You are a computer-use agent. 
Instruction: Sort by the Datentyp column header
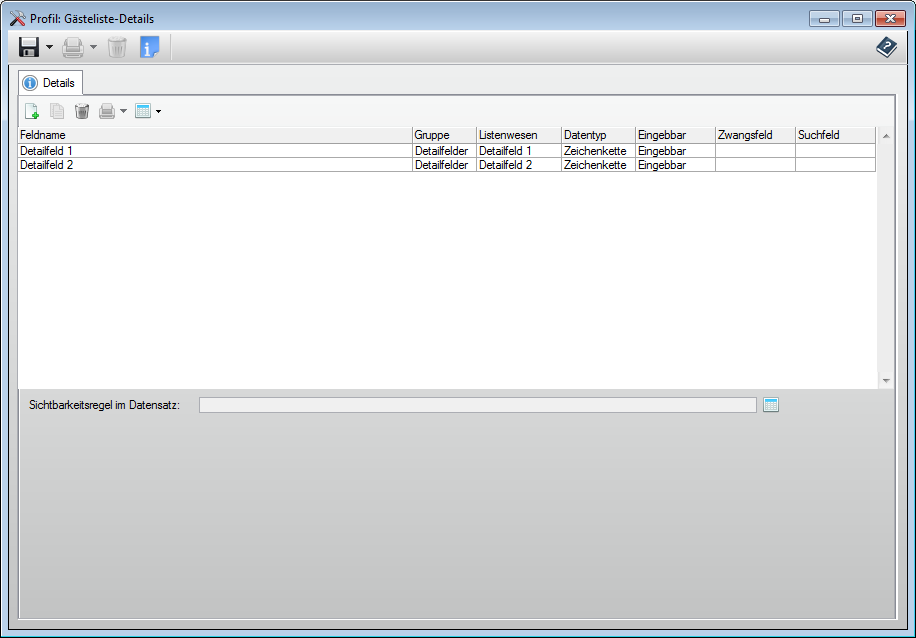(x=597, y=135)
